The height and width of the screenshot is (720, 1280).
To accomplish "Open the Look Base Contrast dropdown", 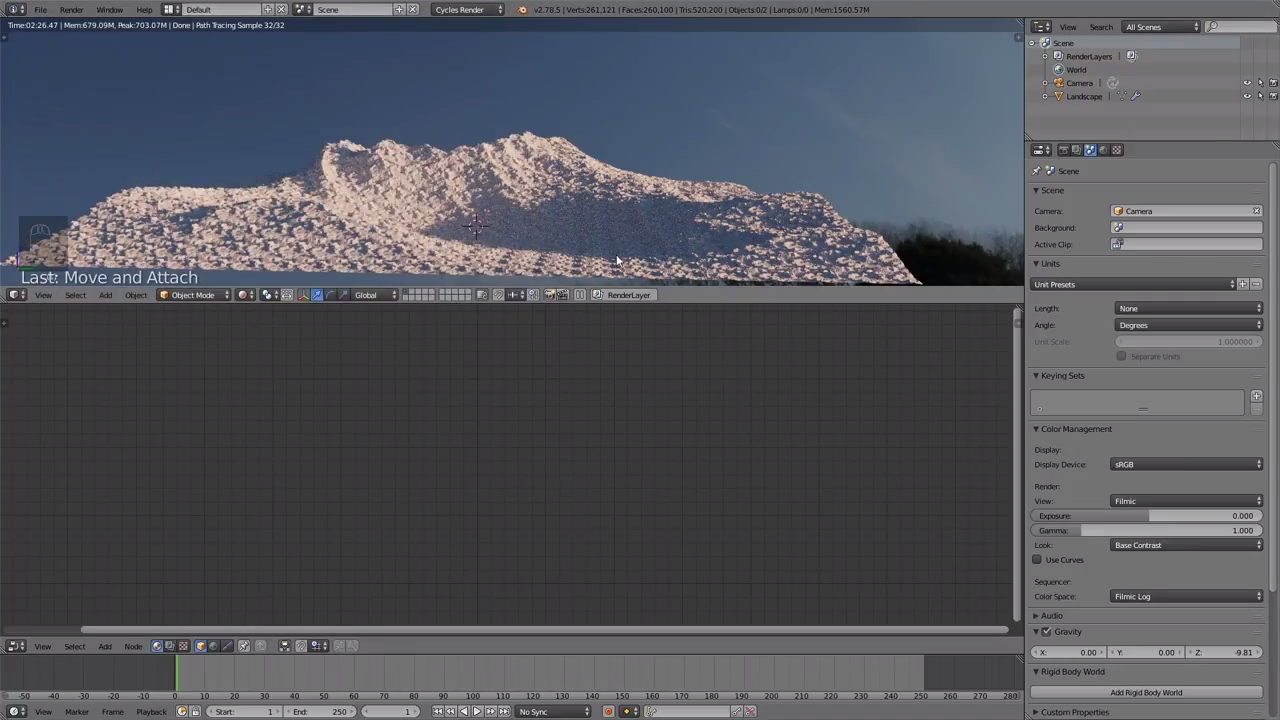I will [x=1188, y=546].
